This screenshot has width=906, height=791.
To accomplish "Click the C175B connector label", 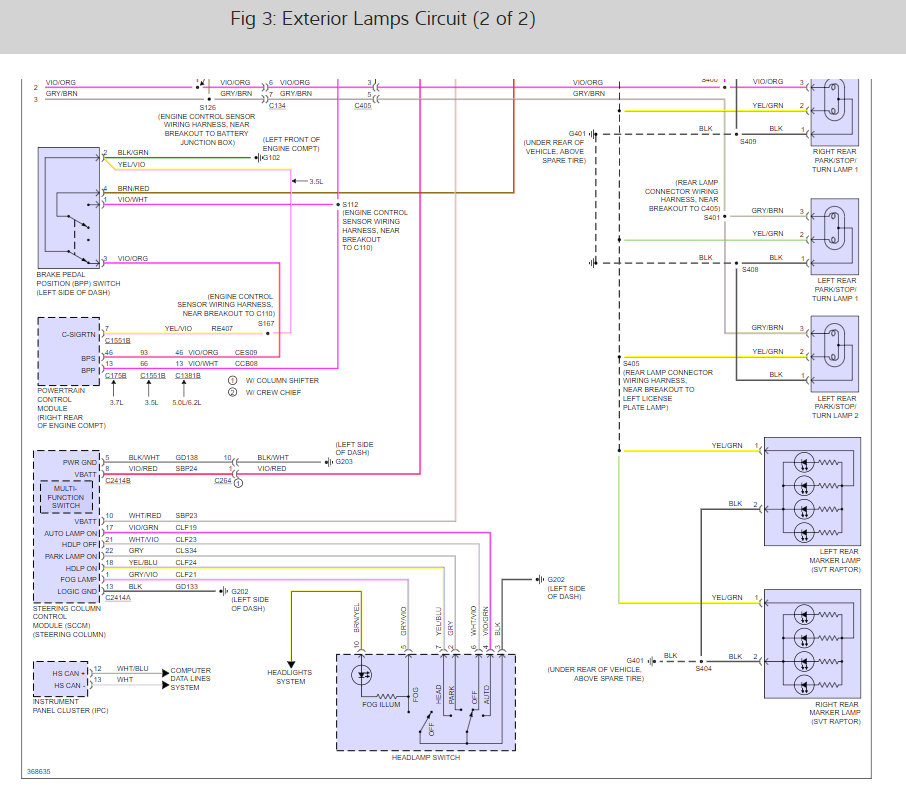I will (x=116, y=376).
